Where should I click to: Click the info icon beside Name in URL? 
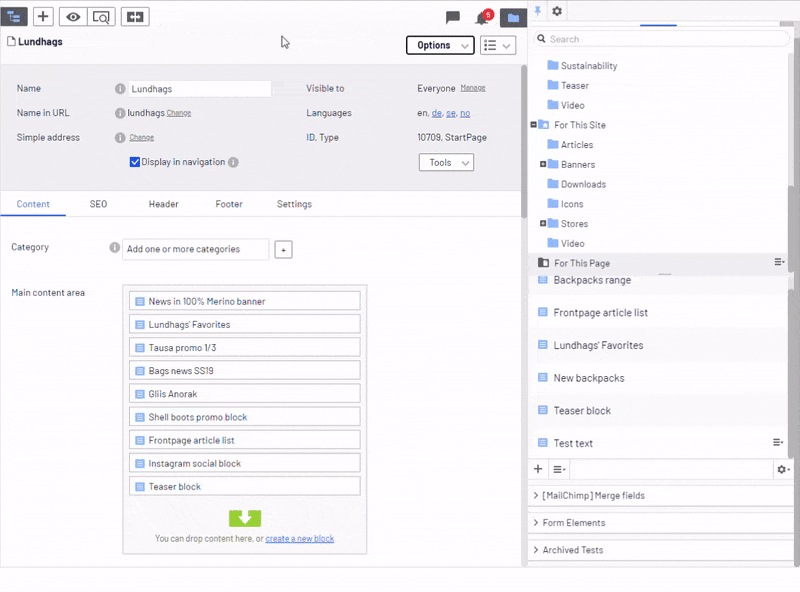point(120,113)
